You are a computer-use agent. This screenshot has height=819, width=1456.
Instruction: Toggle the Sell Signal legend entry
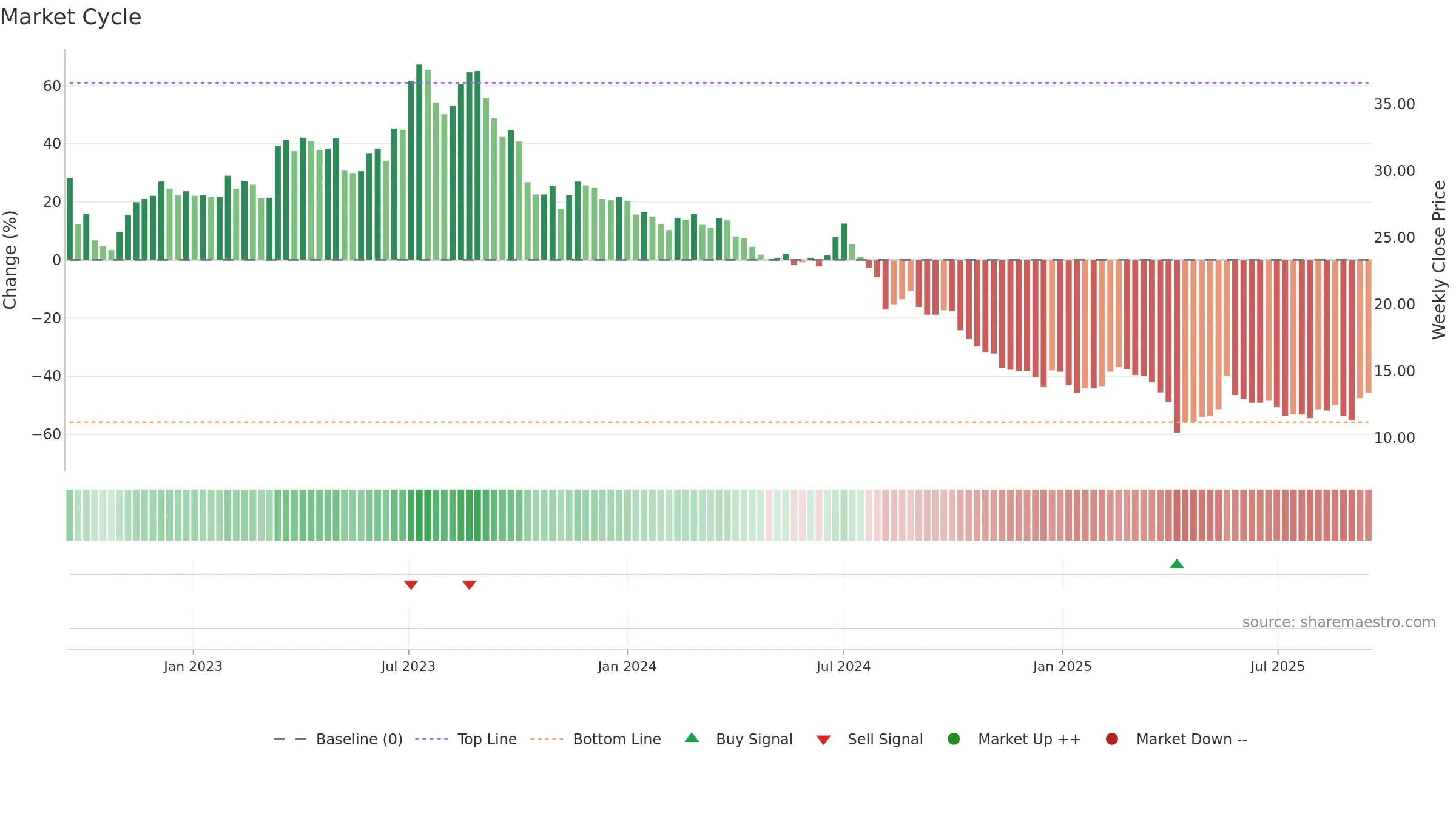click(869, 739)
